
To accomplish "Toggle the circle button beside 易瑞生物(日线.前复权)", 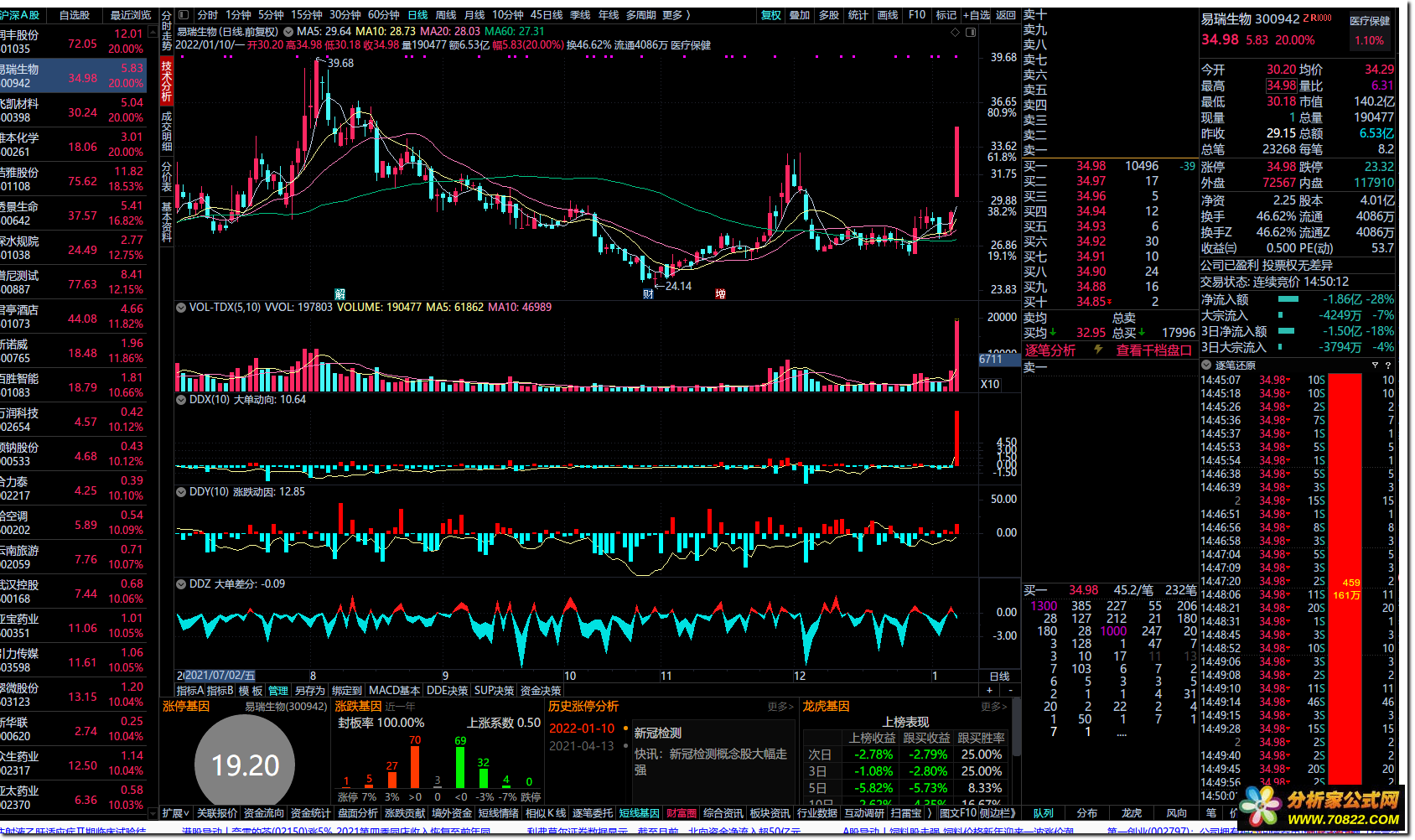I will 288,32.
